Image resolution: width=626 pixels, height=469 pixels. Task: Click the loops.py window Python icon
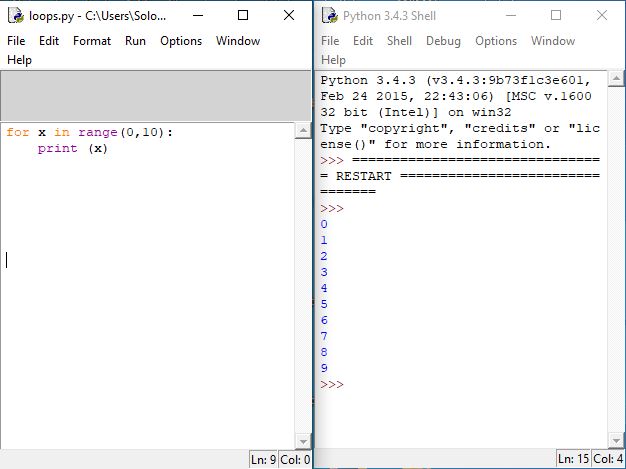16,16
